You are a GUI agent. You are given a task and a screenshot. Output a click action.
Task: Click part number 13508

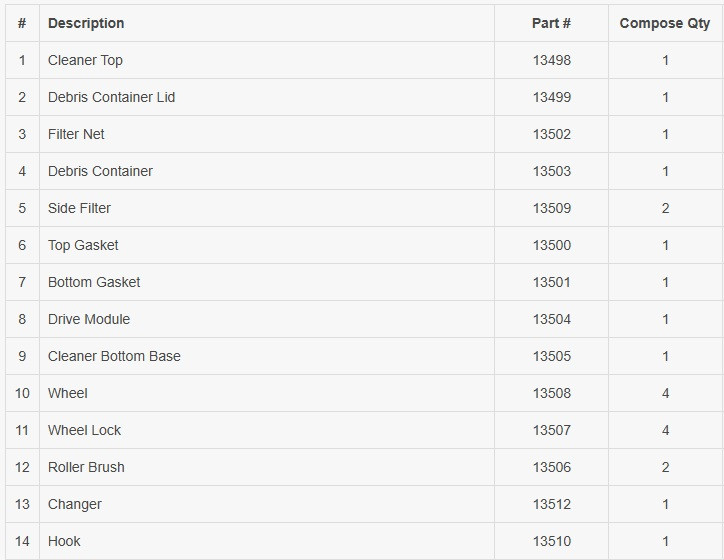click(551, 393)
